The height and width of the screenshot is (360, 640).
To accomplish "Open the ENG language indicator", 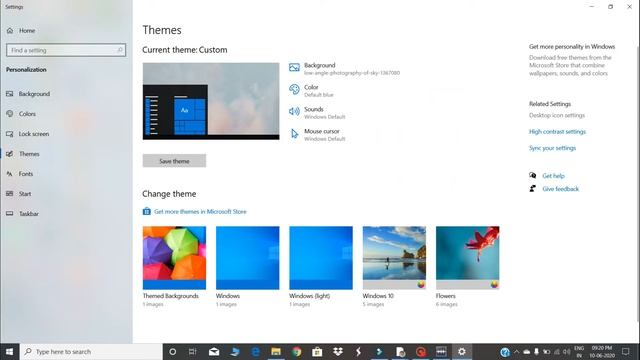I will (x=579, y=352).
